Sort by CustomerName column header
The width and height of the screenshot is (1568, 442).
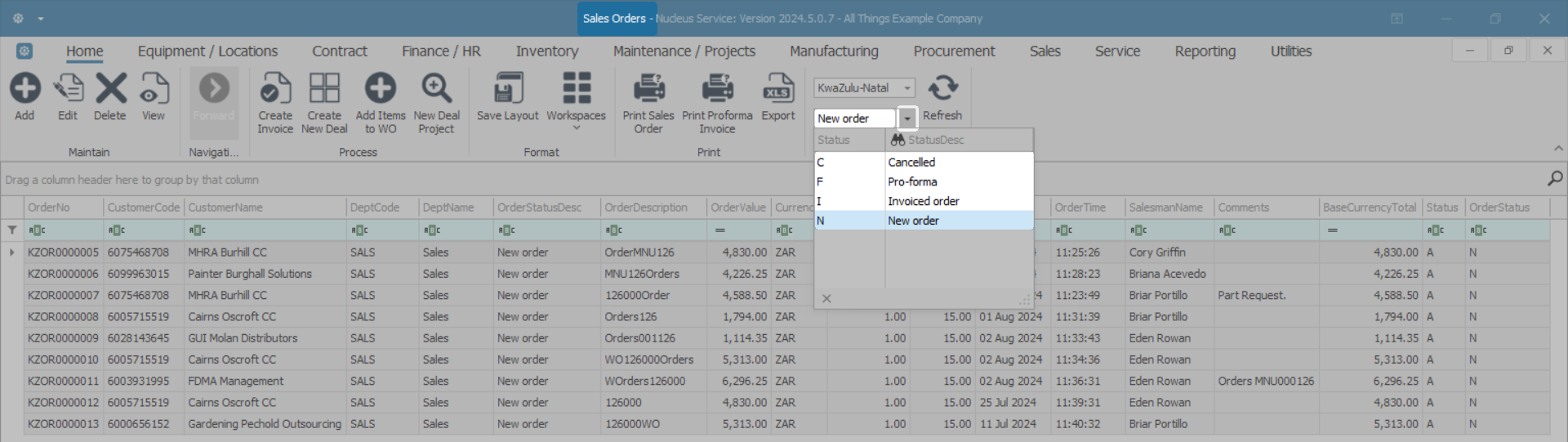point(265,208)
